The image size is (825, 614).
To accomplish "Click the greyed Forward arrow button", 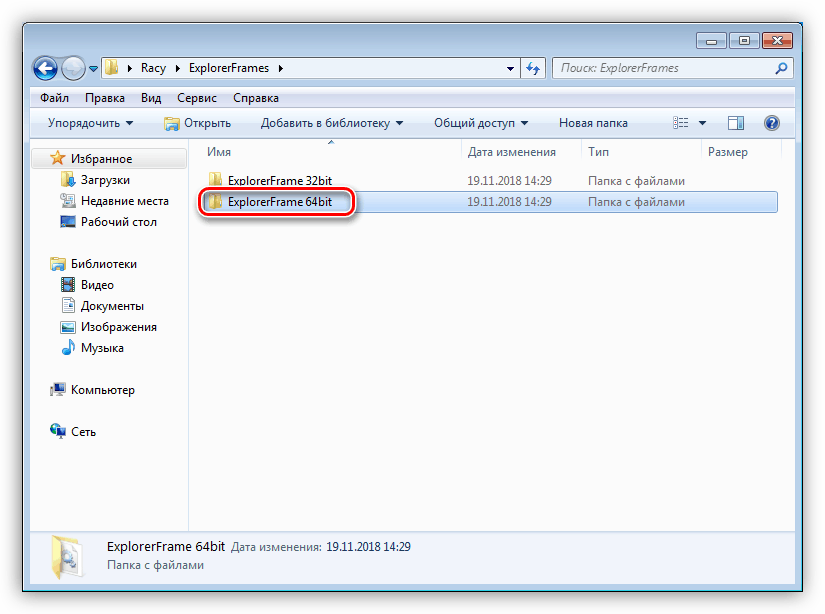I will tap(73, 68).
